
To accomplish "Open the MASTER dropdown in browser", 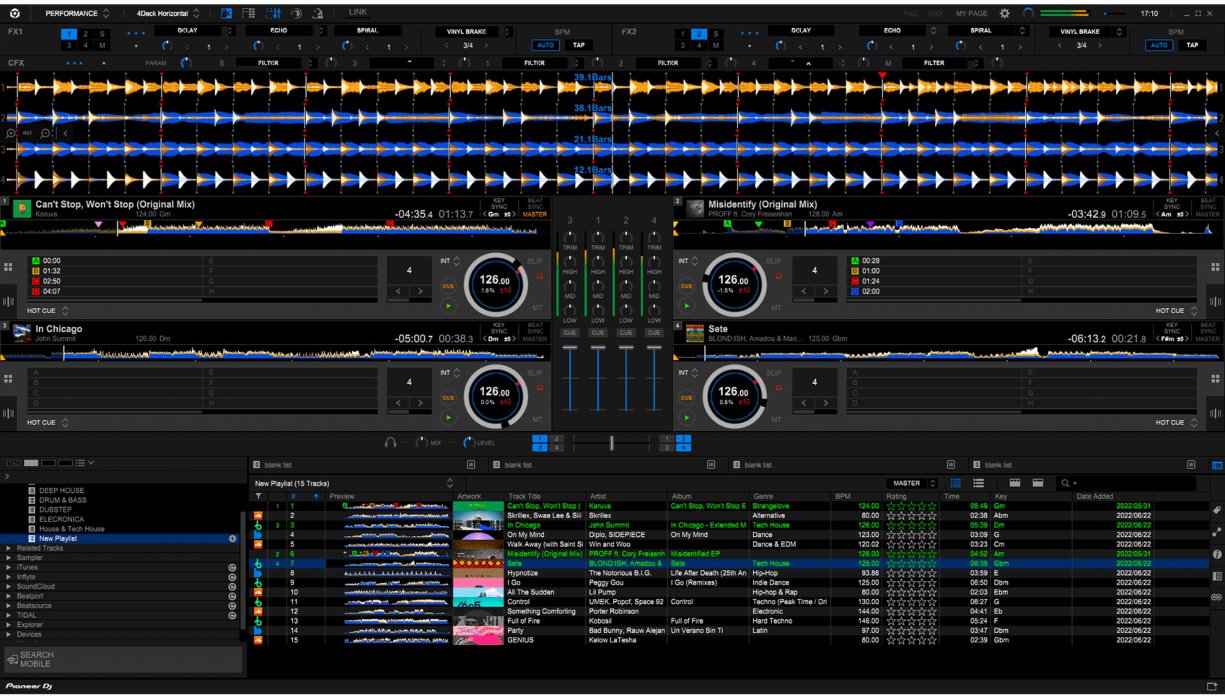I will tap(912, 483).
